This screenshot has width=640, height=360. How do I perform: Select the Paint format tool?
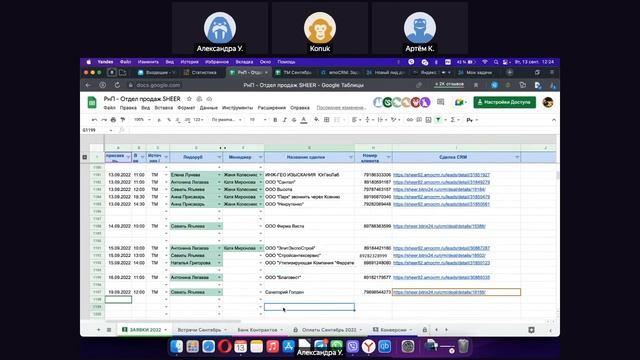[x=122, y=120]
